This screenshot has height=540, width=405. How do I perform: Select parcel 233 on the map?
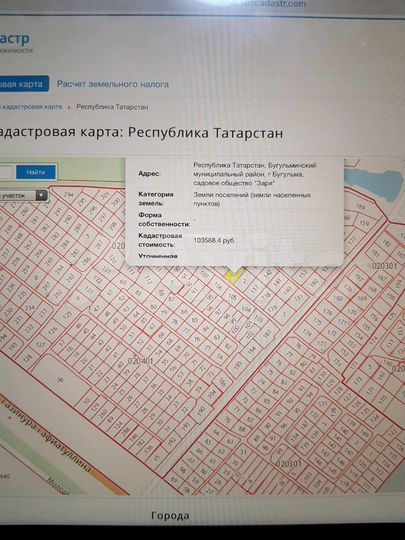(42, 314)
